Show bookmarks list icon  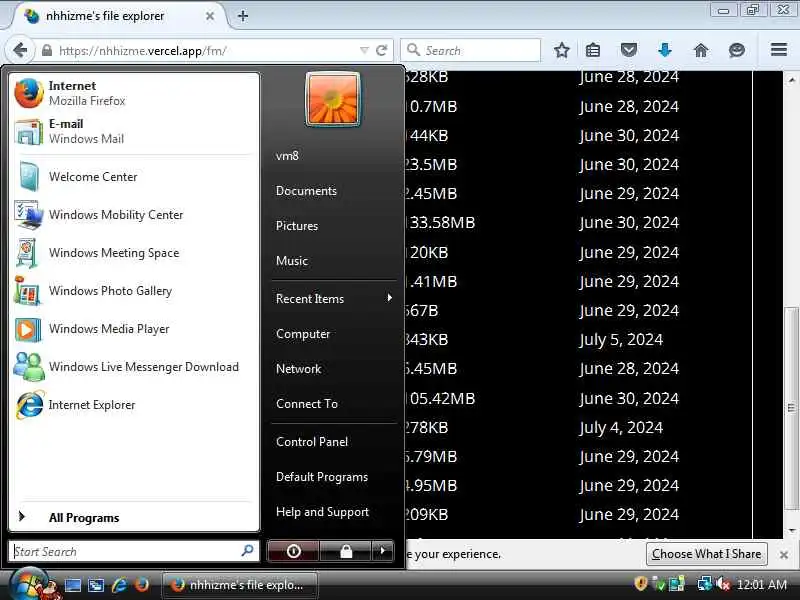[592, 50]
